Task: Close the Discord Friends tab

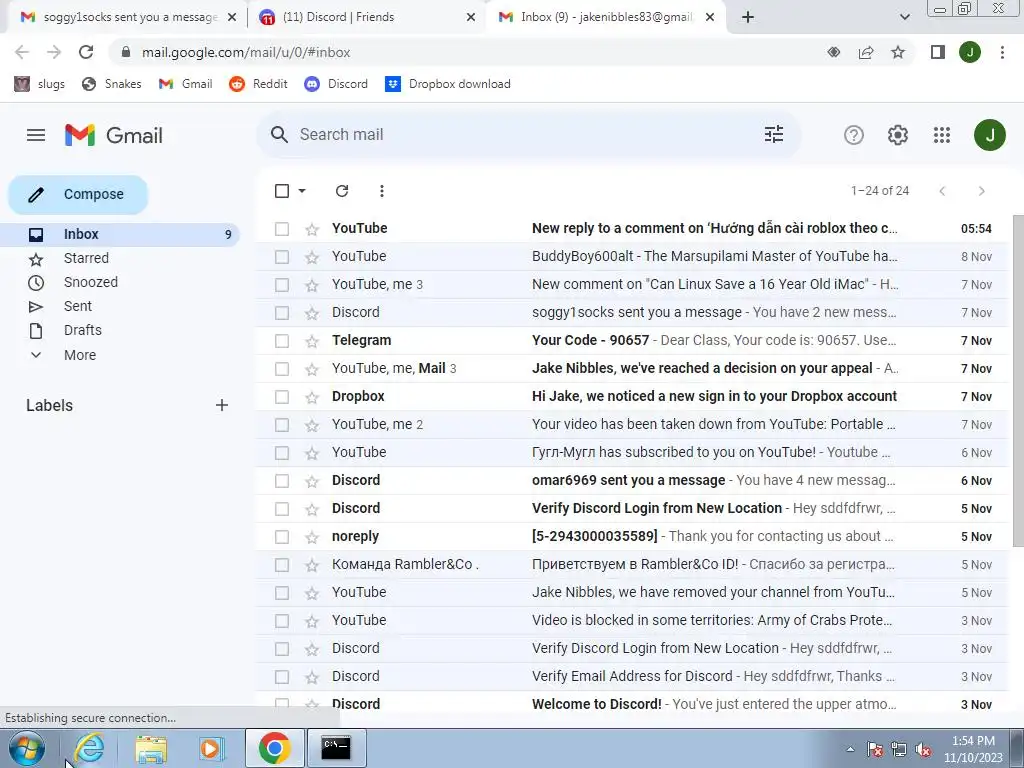Action: click(471, 17)
